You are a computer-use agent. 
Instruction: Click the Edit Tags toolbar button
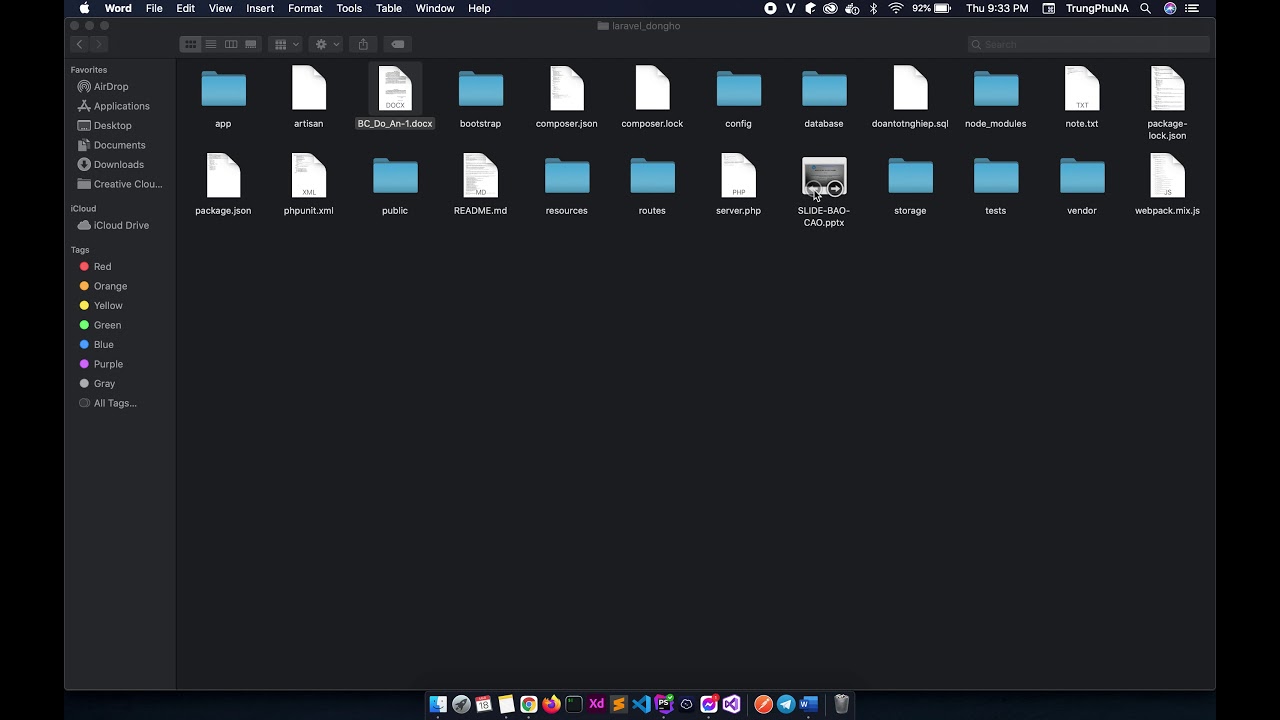pos(397,44)
